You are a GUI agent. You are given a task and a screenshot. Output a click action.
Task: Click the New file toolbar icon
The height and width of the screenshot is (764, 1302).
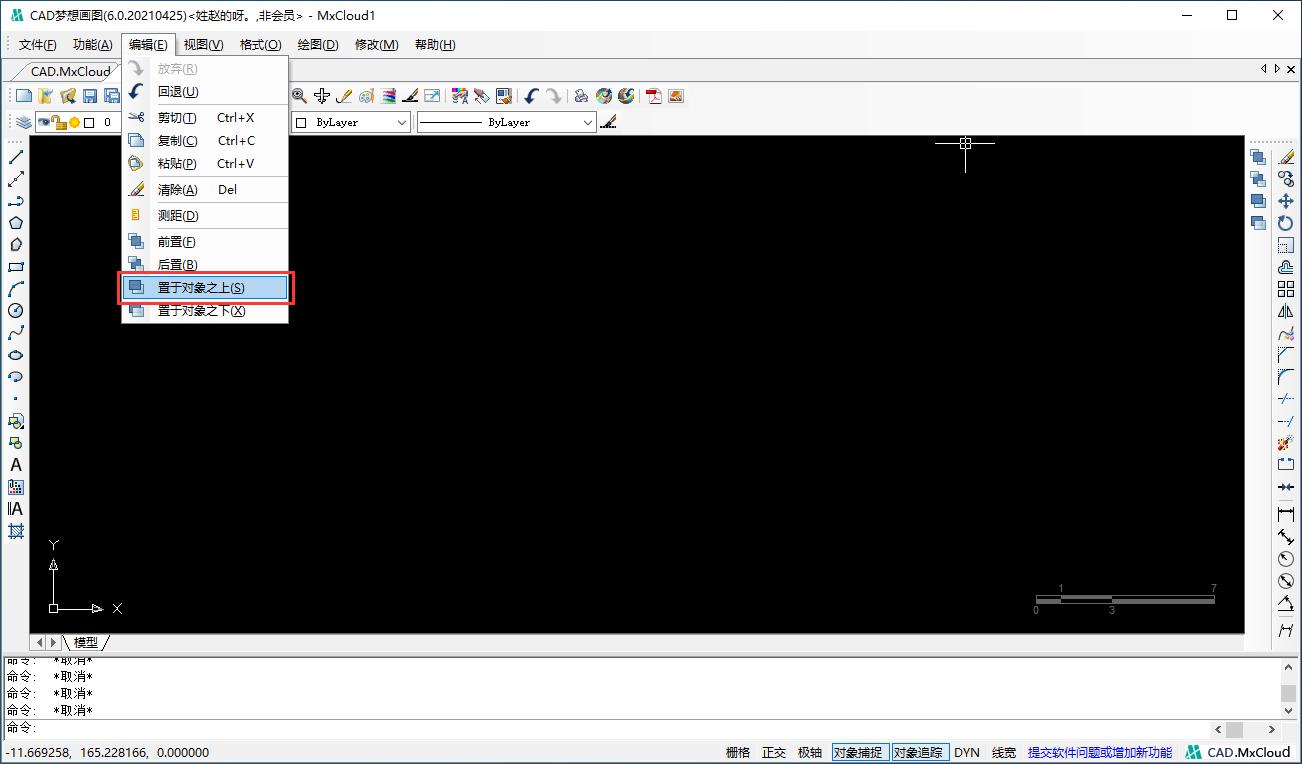pyautogui.click(x=24, y=96)
